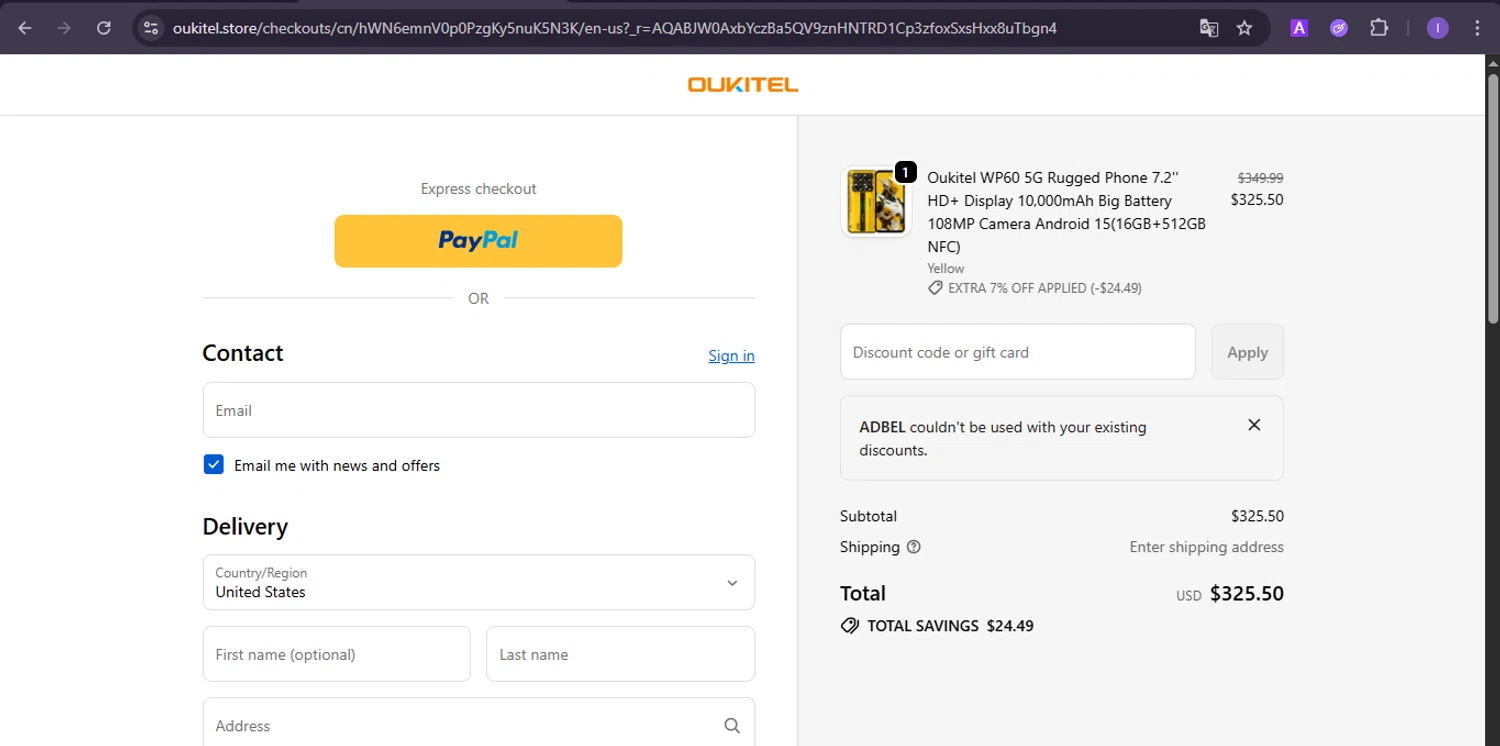This screenshot has width=1500, height=746.
Task: Click the address search magnifier icon
Action: 732,726
